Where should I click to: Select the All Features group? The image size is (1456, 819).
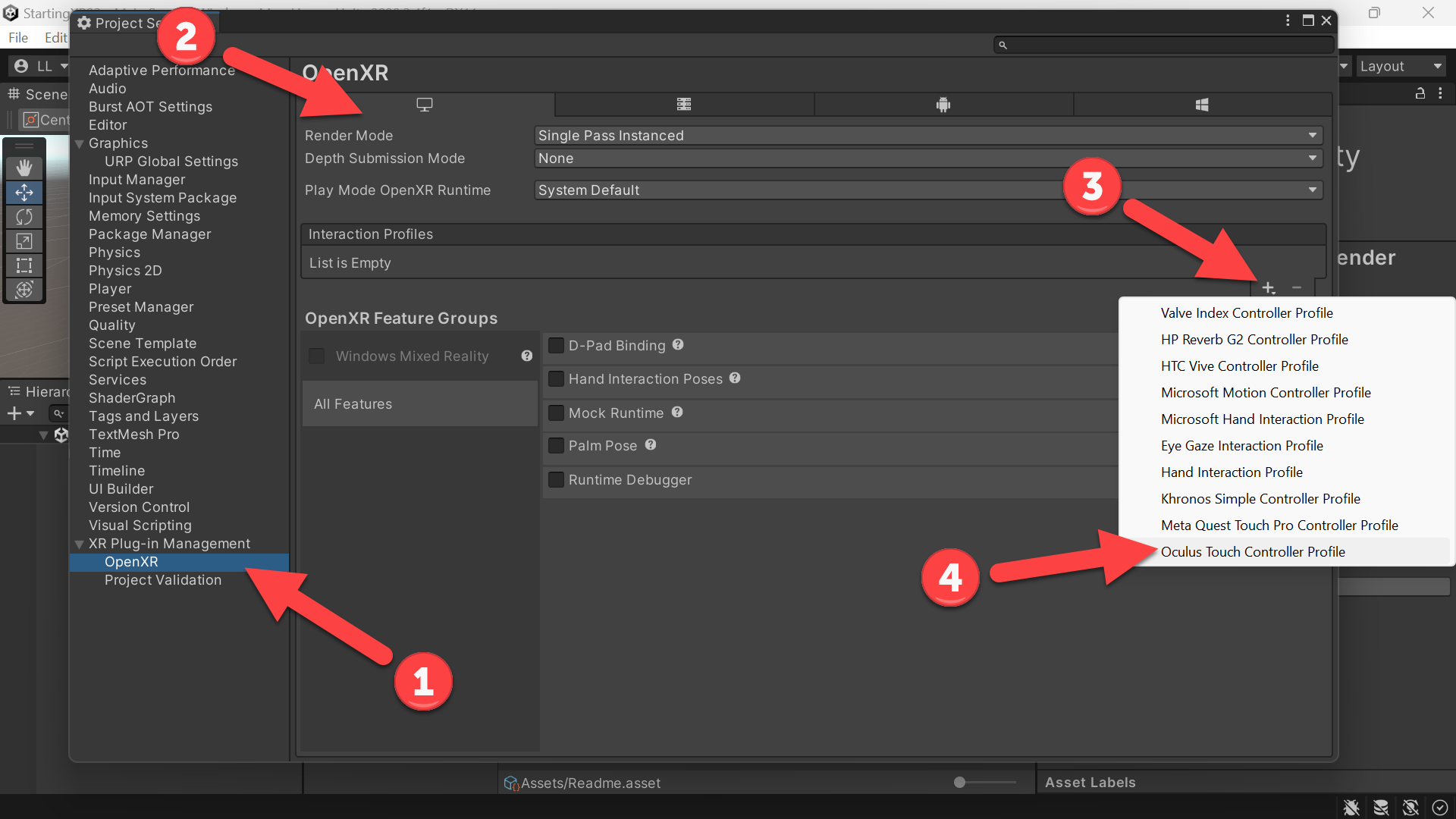pyautogui.click(x=420, y=404)
